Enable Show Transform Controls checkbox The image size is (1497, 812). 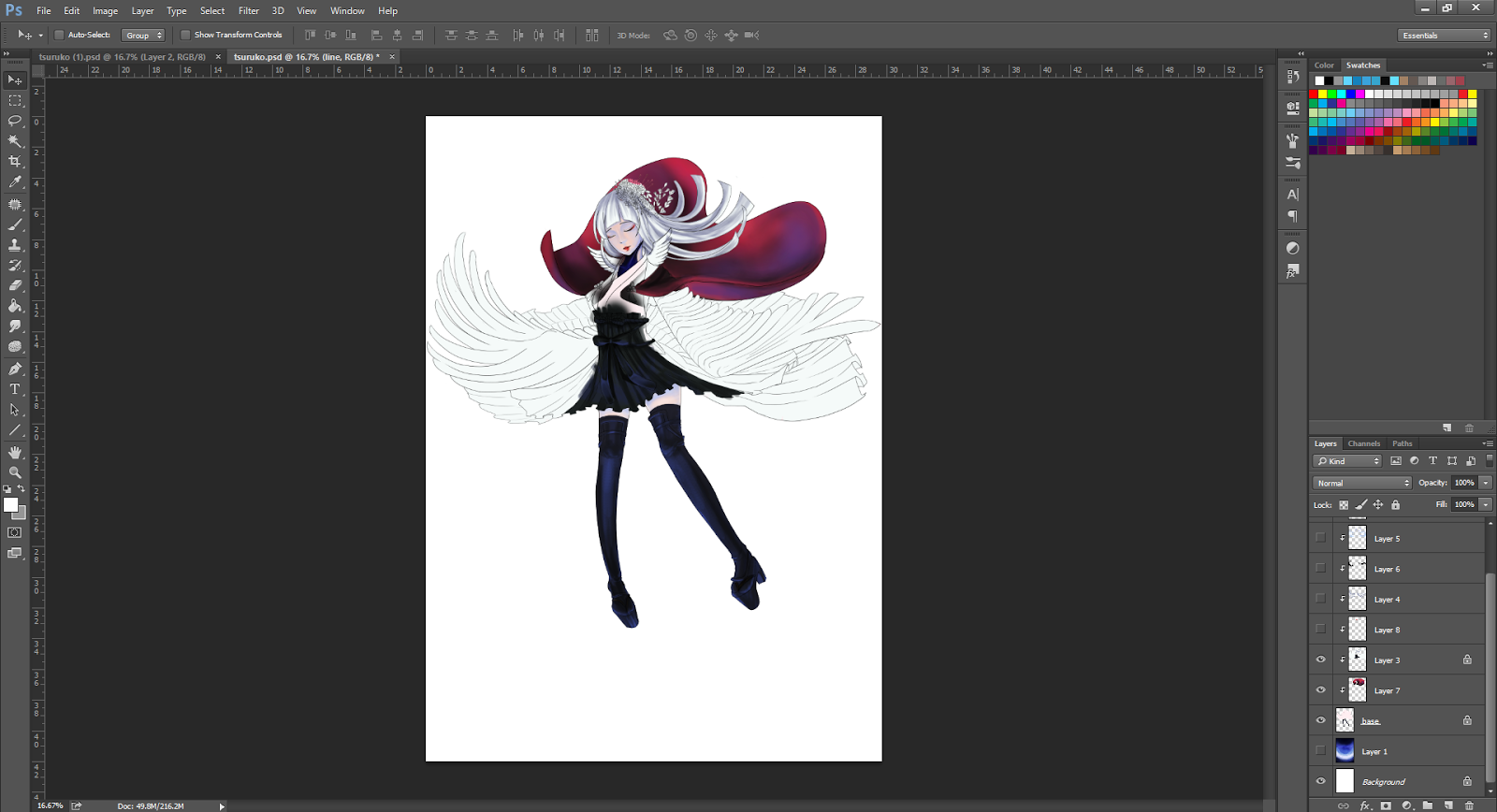point(185,36)
